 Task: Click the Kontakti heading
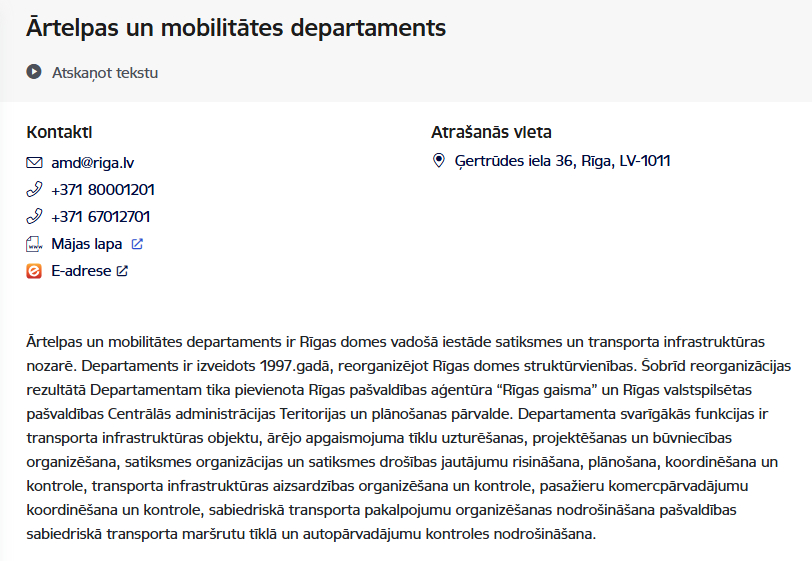pos(59,132)
